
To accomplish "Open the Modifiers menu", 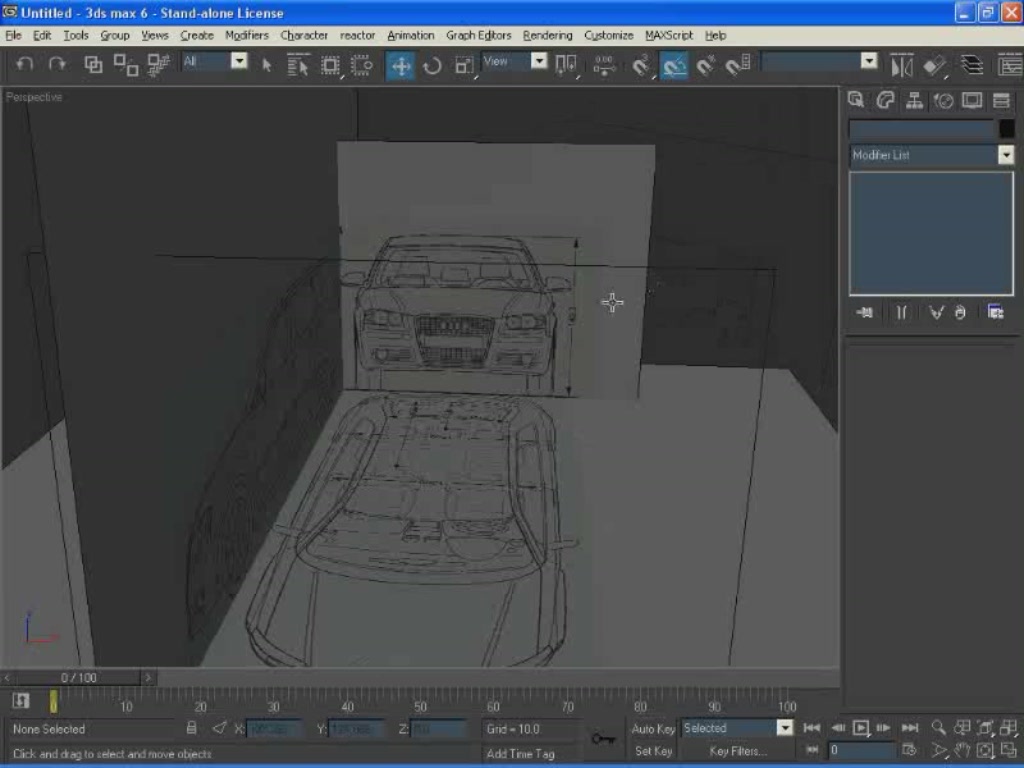I will point(246,35).
